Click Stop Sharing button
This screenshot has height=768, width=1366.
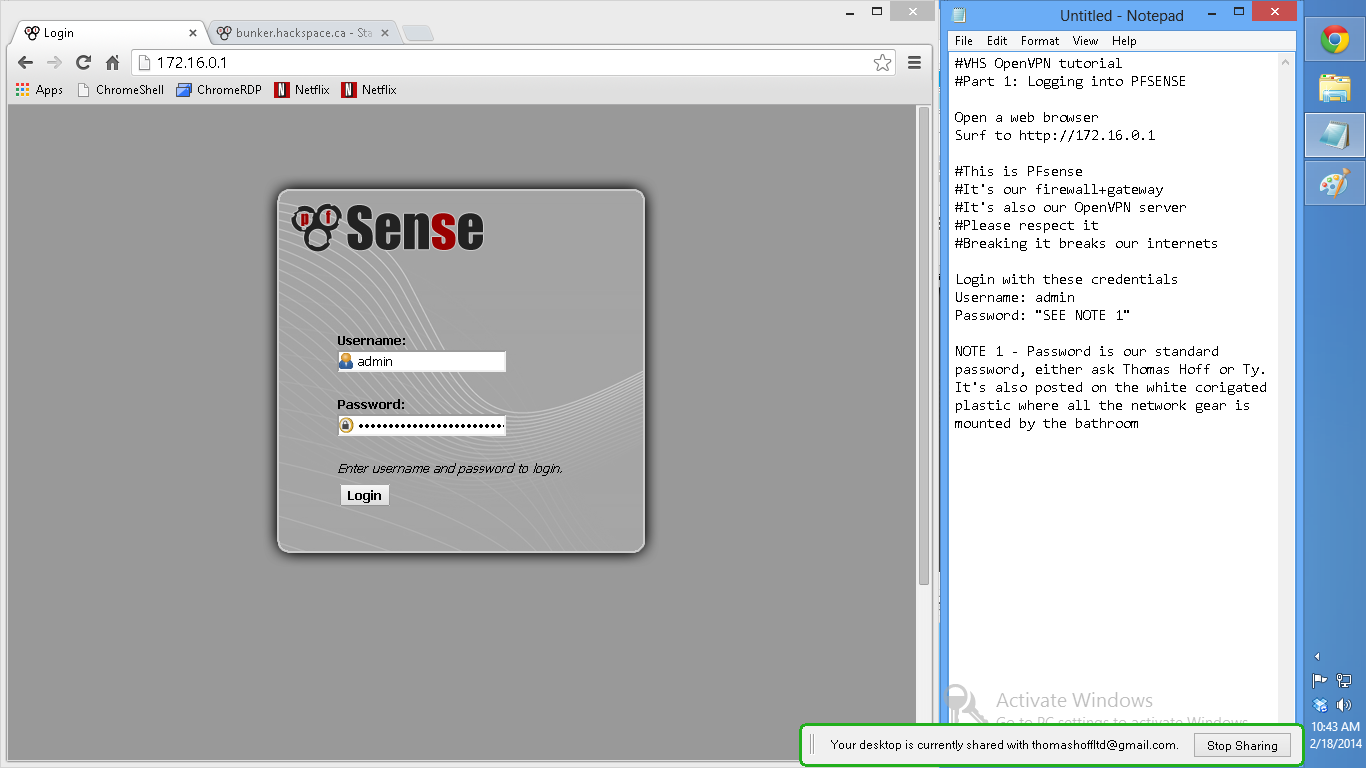[x=1242, y=745]
